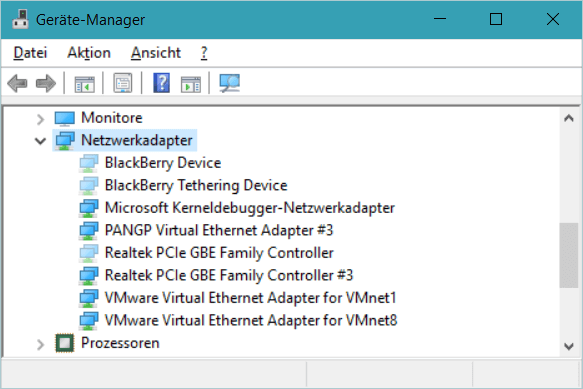Click the VMnet1 adapter icon
This screenshot has height=389, width=583.
coord(88,299)
